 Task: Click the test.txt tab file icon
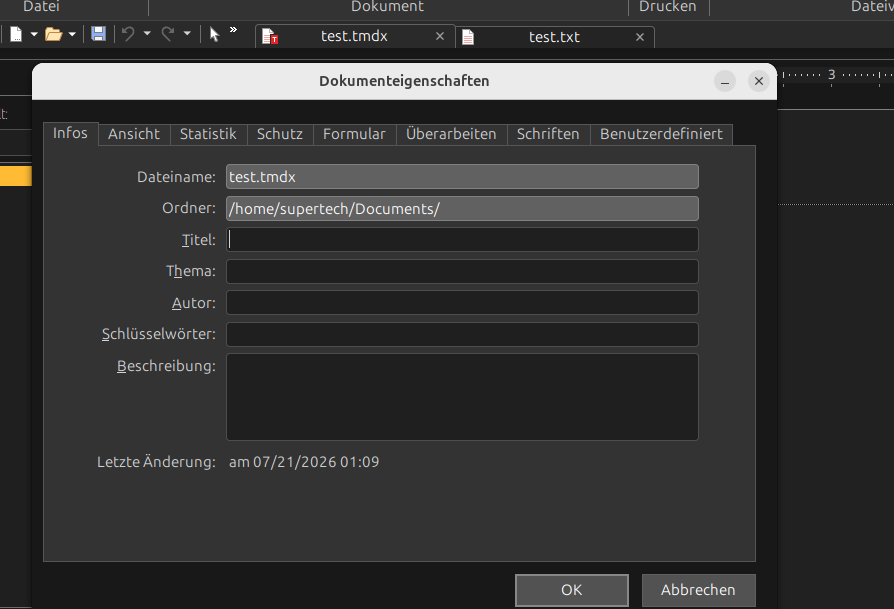(468, 37)
